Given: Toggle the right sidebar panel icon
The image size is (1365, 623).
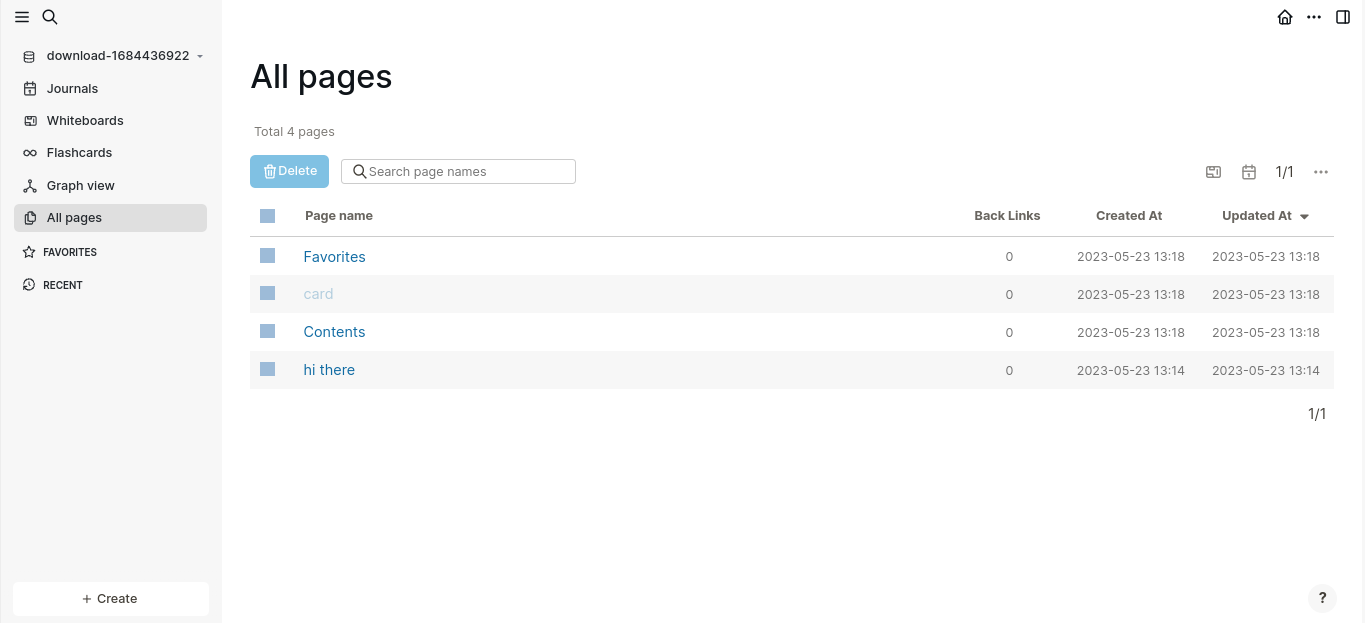Looking at the screenshot, I should pyautogui.click(x=1343, y=17).
